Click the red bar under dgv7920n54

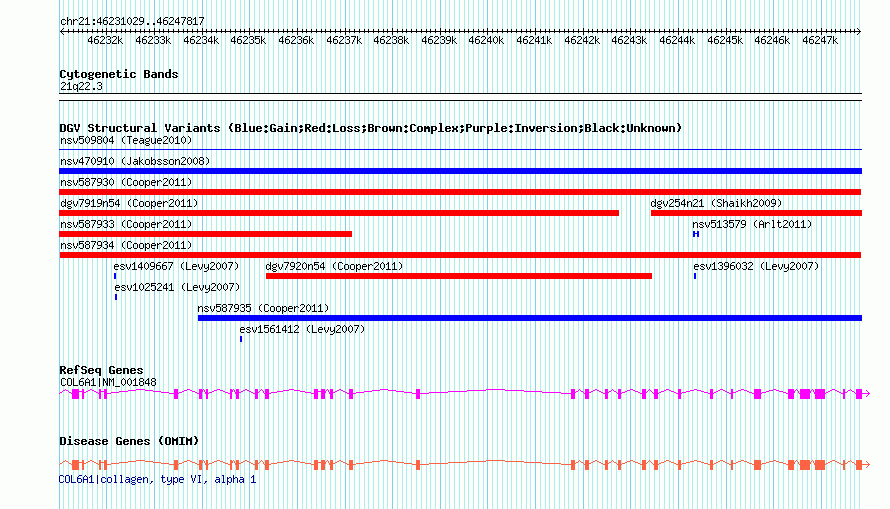point(459,276)
